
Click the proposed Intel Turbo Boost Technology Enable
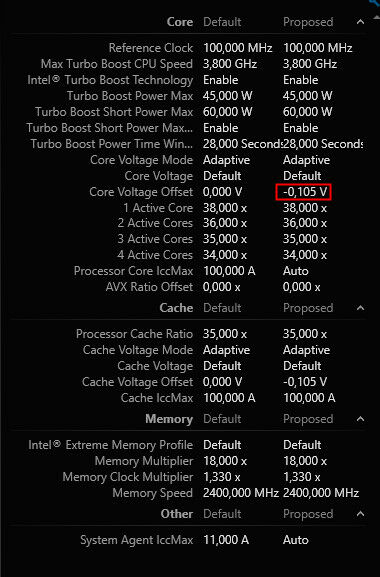click(301, 80)
